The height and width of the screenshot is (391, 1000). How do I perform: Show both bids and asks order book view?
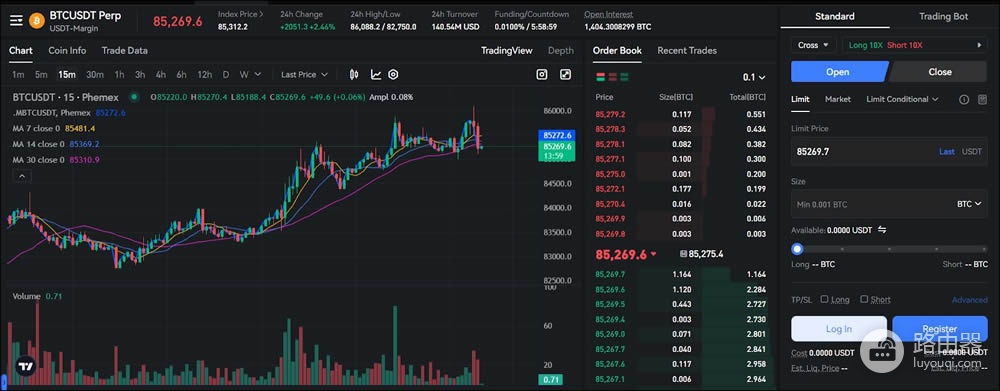[600, 77]
